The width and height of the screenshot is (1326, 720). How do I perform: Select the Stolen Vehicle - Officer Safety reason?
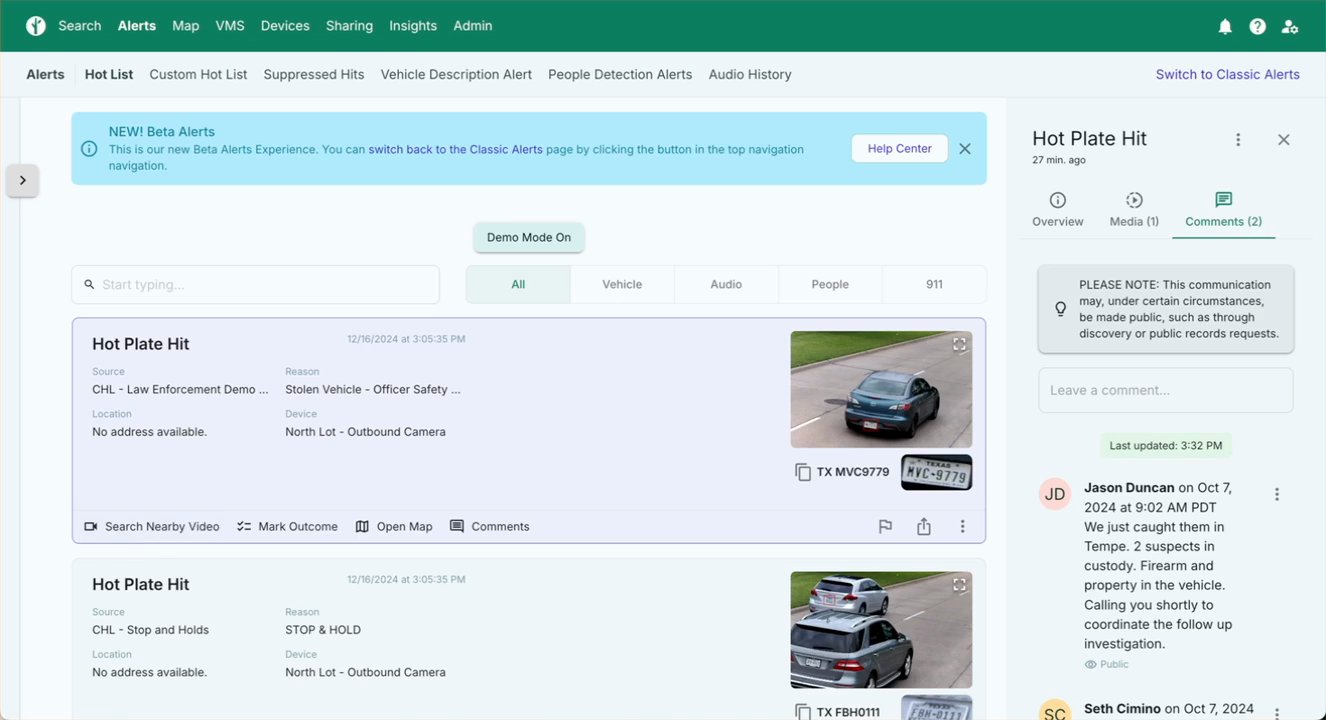tap(373, 389)
